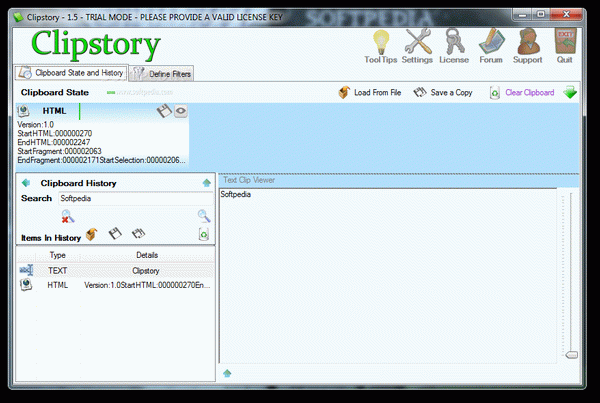600x403 pixels.
Task: Click the HTML format icon in Clipboard State
Action: click(x=24, y=111)
